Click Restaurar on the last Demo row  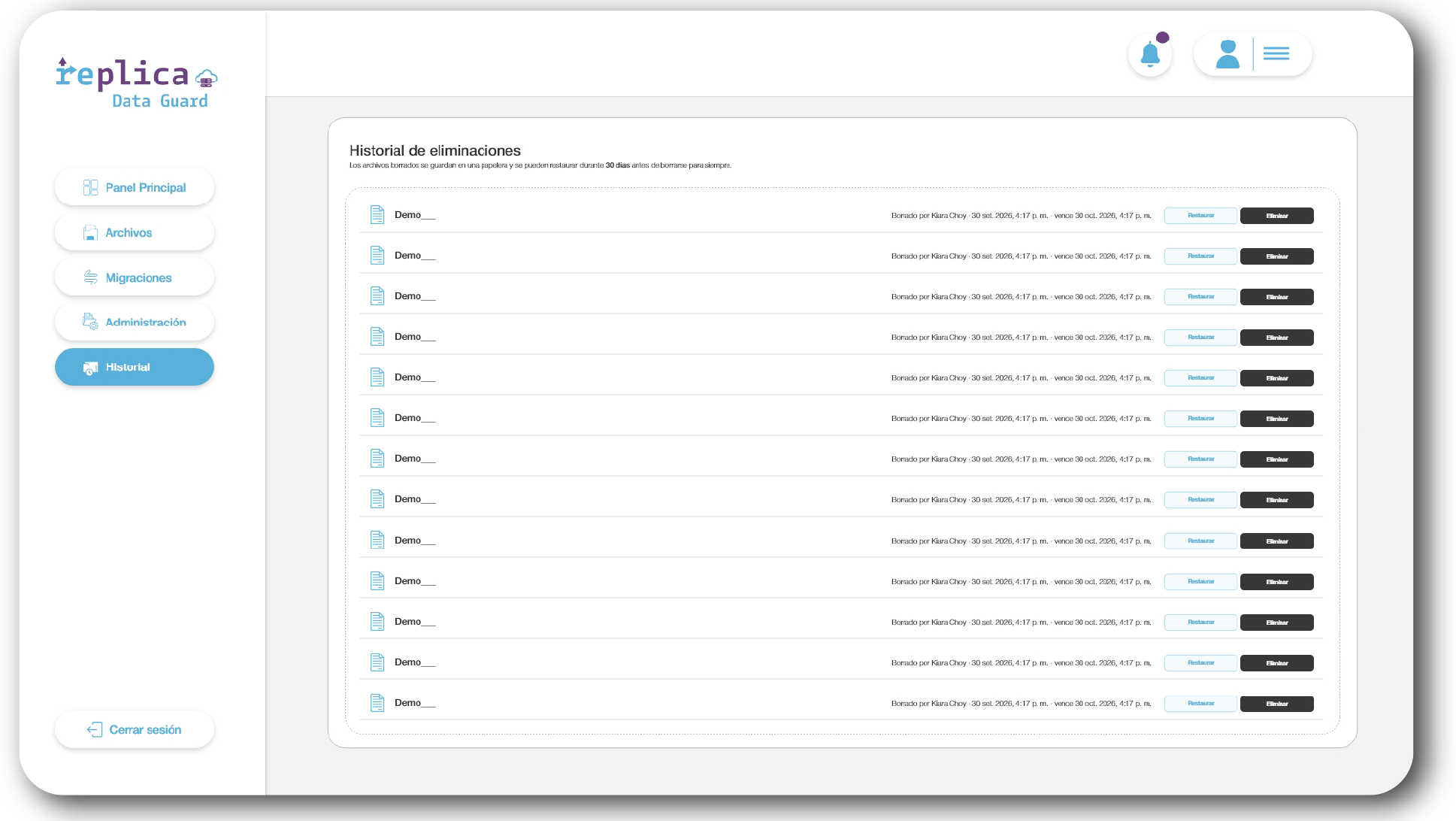(x=1200, y=704)
